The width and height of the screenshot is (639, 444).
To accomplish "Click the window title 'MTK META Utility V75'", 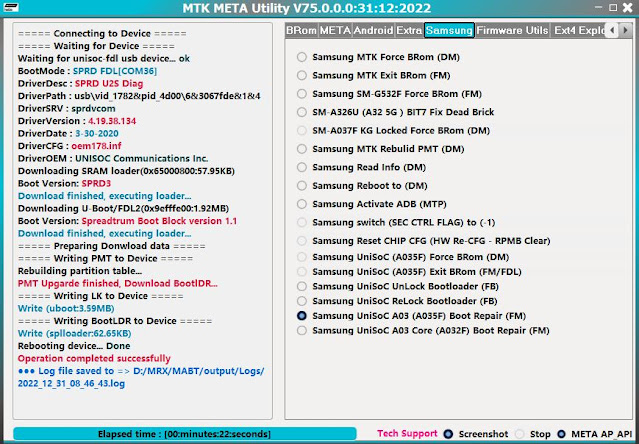I will 306,8.
